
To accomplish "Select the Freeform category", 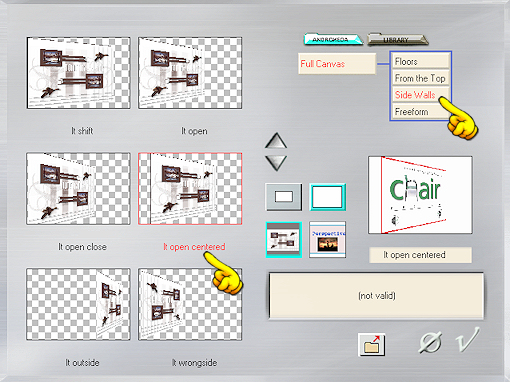I will pyautogui.click(x=421, y=112).
